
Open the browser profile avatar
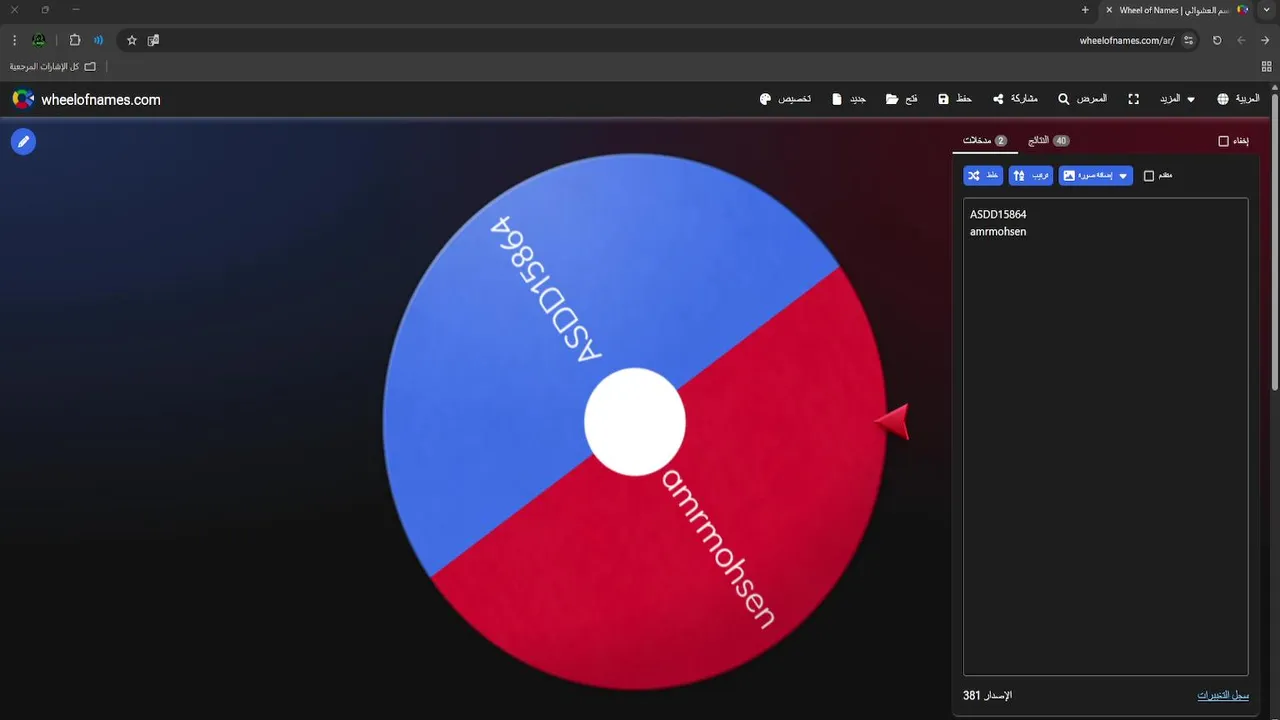pyautogui.click(x=38, y=40)
